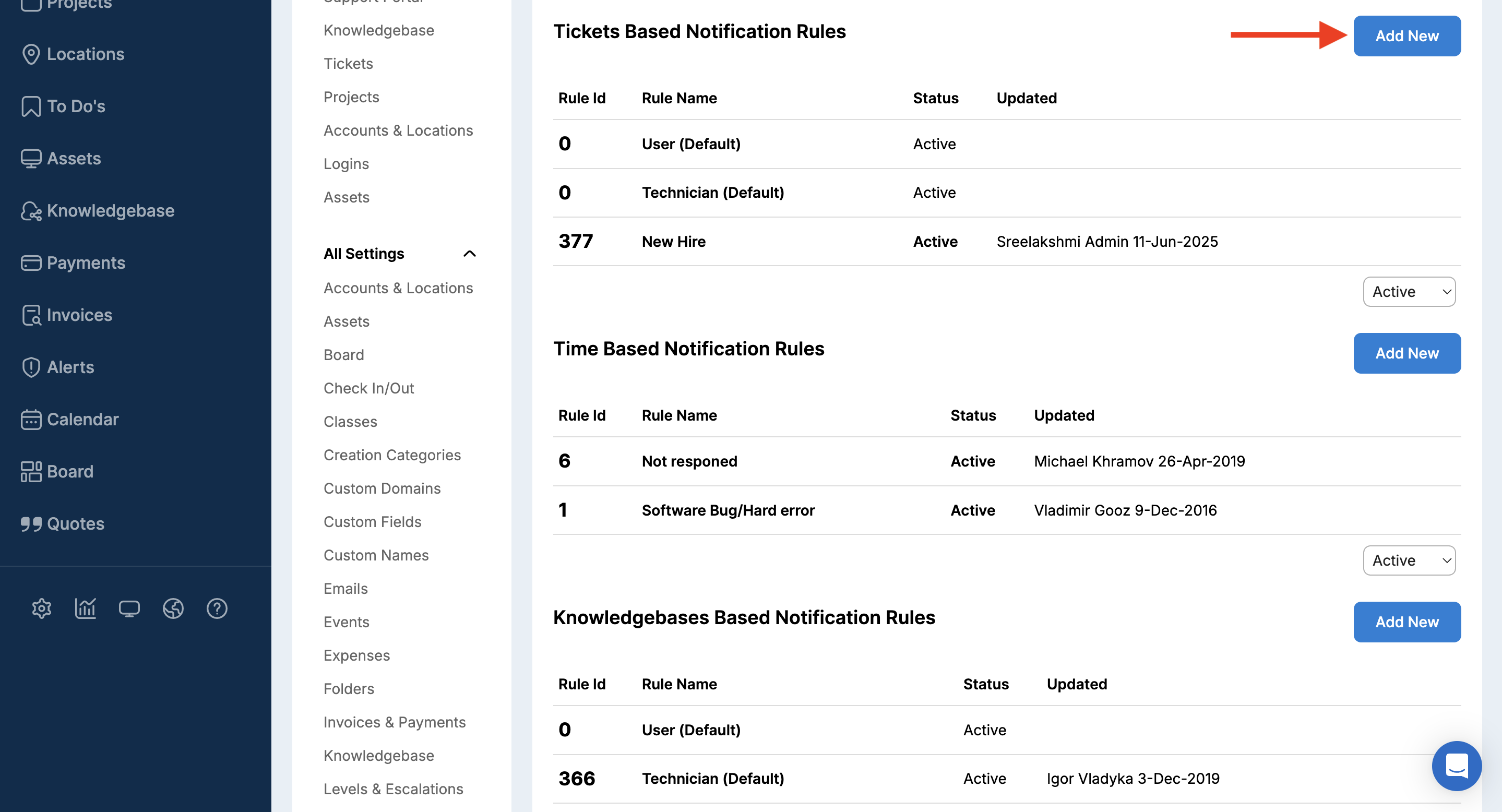Click the globe icon in sidebar footer
1502x812 pixels.
173,608
